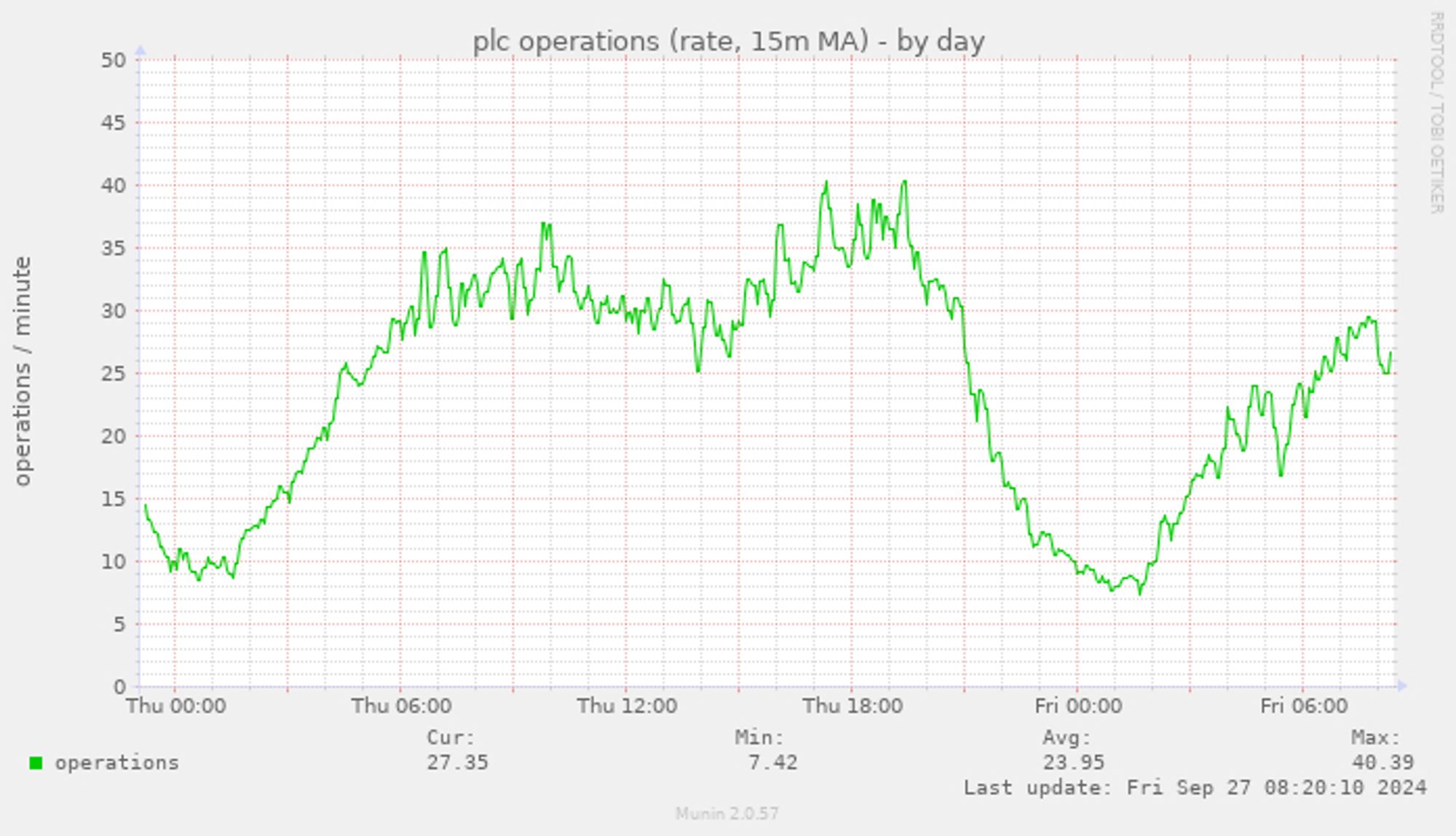Click the 'Fri 00:00' x-axis label
This screenshot has width=1456, height=836.
coord(1078,706)
